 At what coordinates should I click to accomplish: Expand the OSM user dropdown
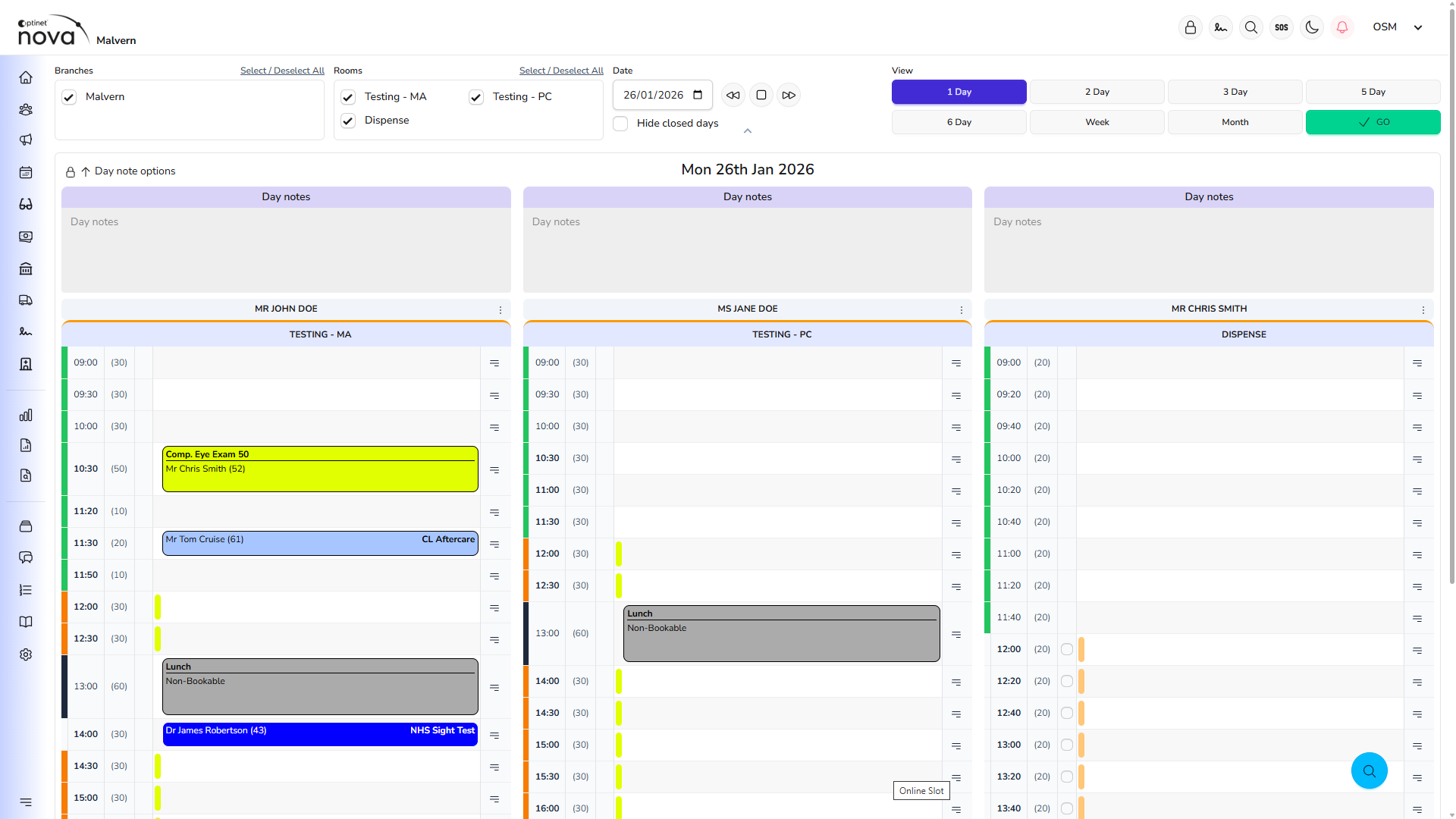pyautogui.click(x=1417, y=27)
